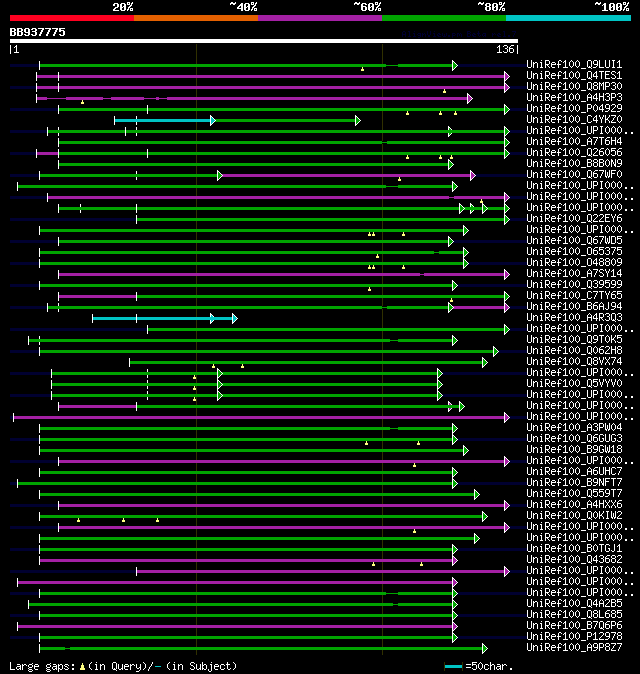The image size is (640, 674).
Task: Click the cyan alignment bar in the A4R3Q3 row
Action: click(x=163, y=319)
